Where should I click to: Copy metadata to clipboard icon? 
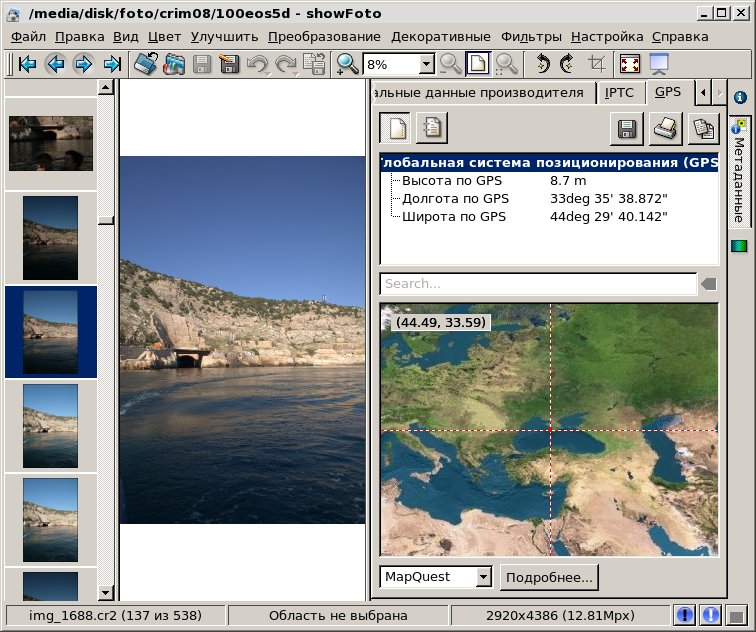703,128
